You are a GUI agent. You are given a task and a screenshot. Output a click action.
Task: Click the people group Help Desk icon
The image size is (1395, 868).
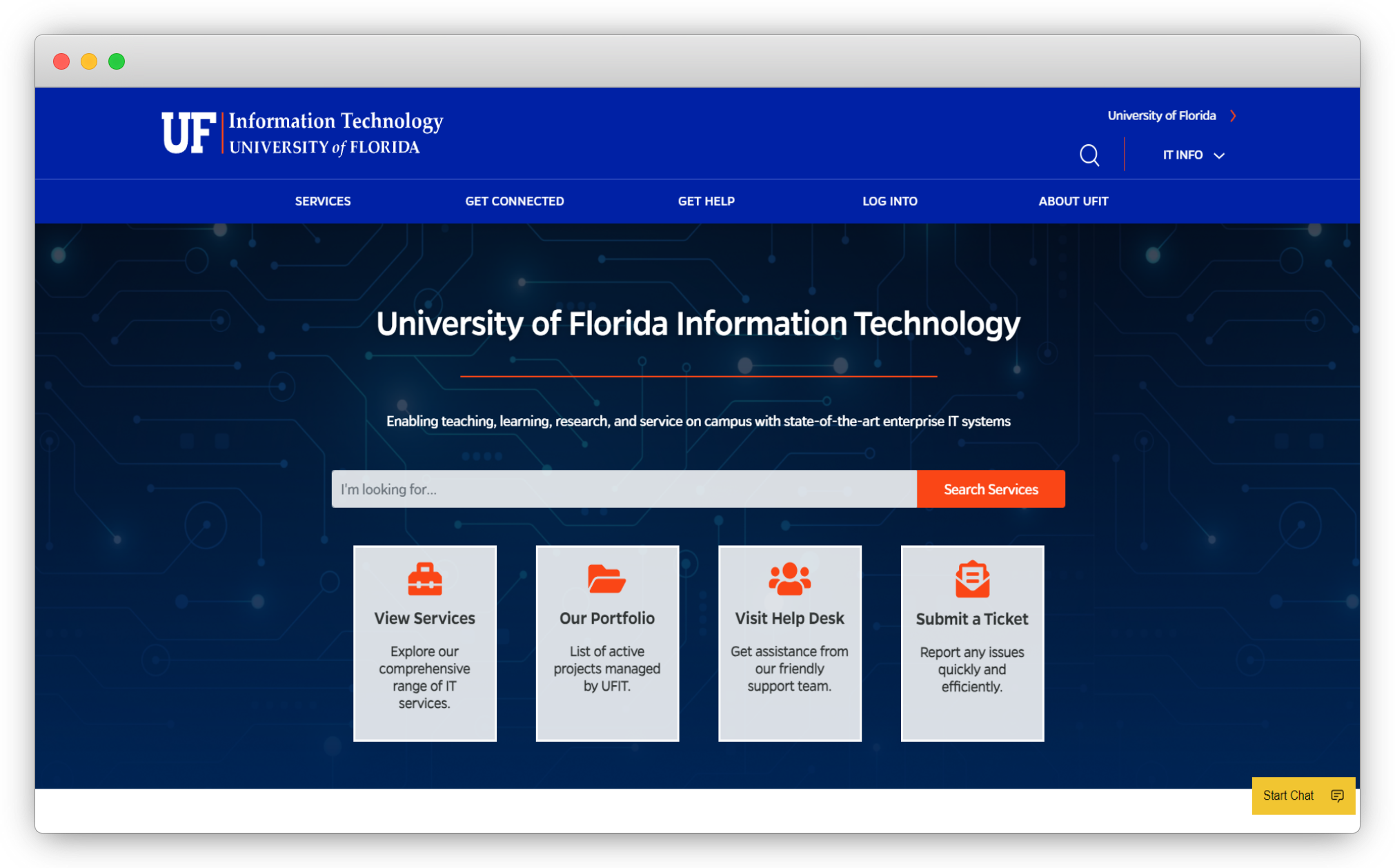pyautogui.click(x=789, y=579)
